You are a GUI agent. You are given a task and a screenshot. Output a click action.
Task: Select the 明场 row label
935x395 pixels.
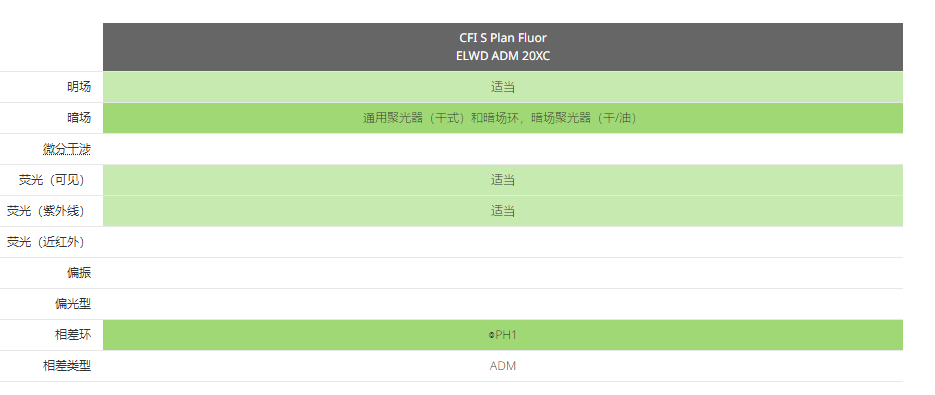[x=79, y=87]
